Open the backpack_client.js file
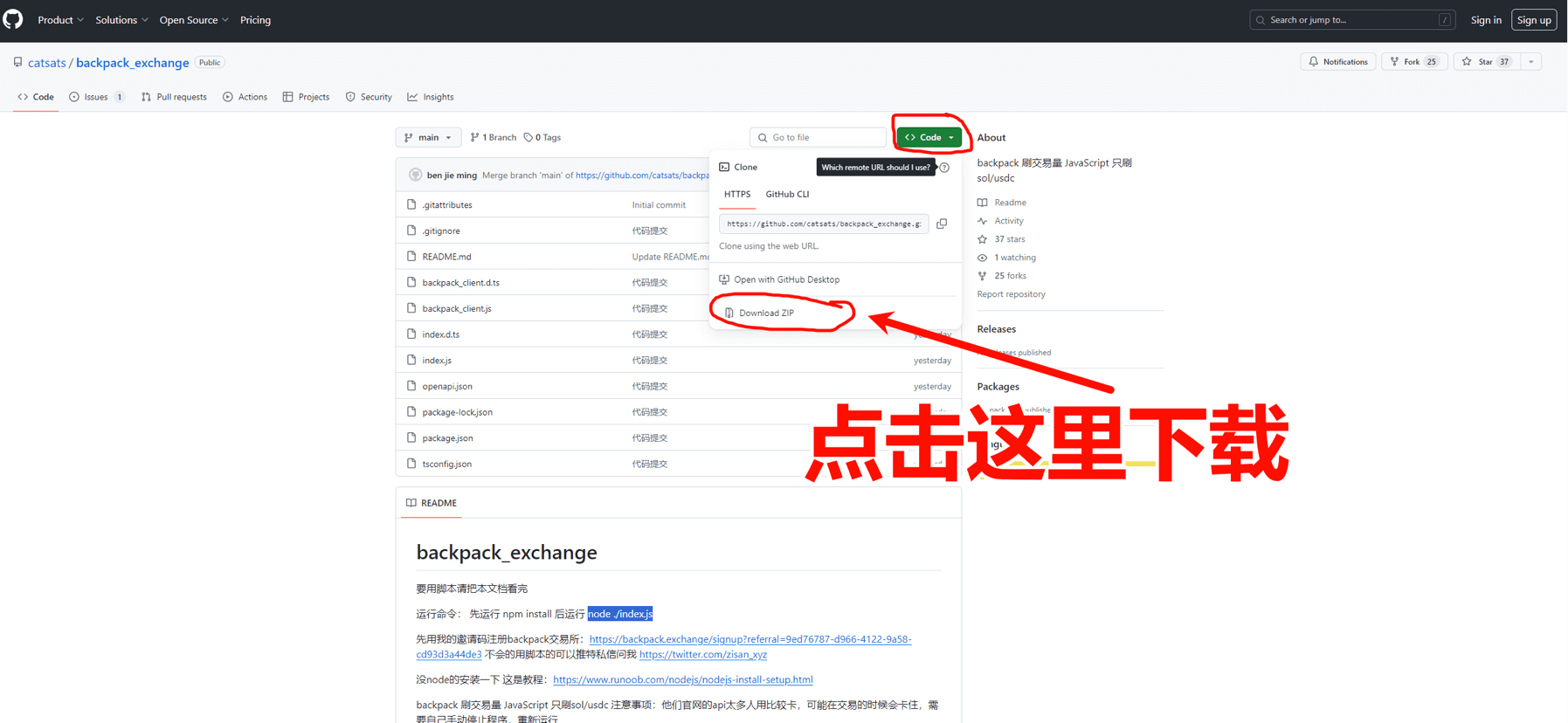The width and height of the screenshot is (1568, 723). click(457, 309)
